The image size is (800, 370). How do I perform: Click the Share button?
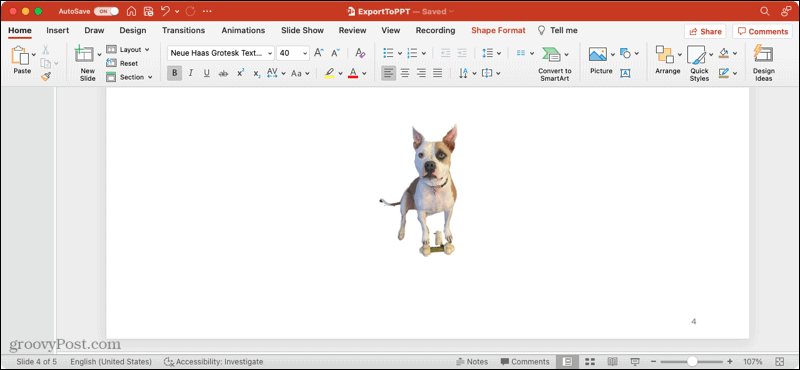[x=705, y=32]
